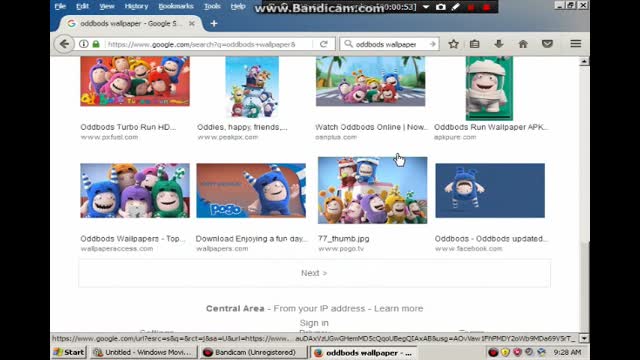Click the search magnifier icon in search box

pyautogui.click(x=348, y=44)
